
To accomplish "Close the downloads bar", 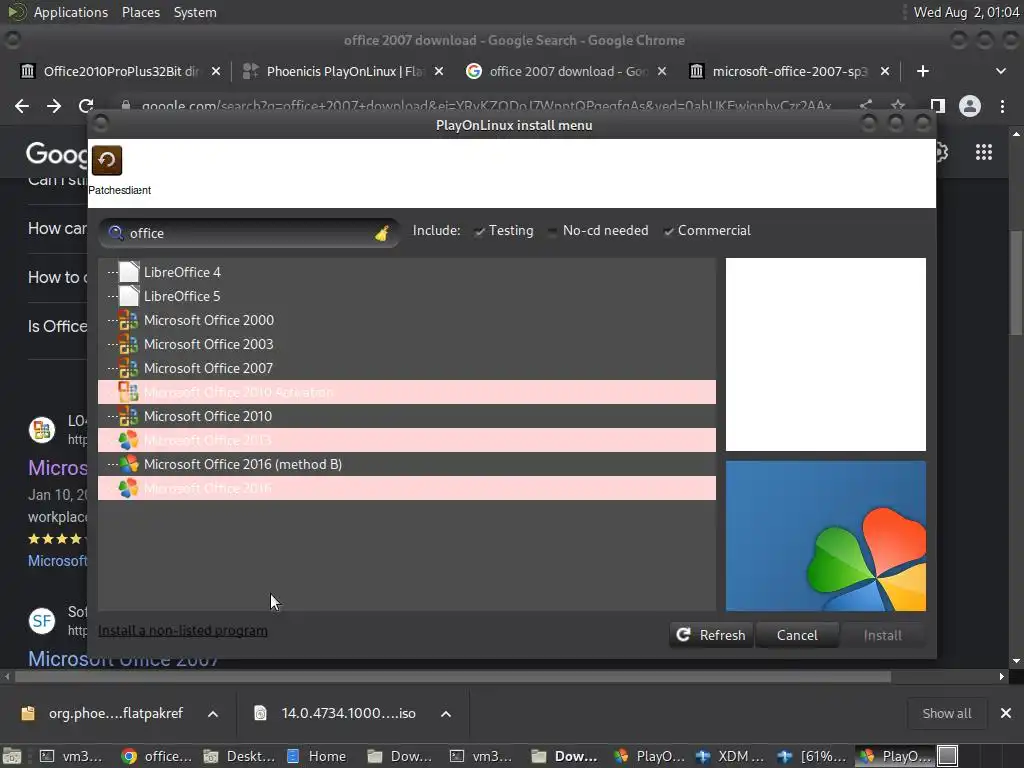I will point(1006,713).
